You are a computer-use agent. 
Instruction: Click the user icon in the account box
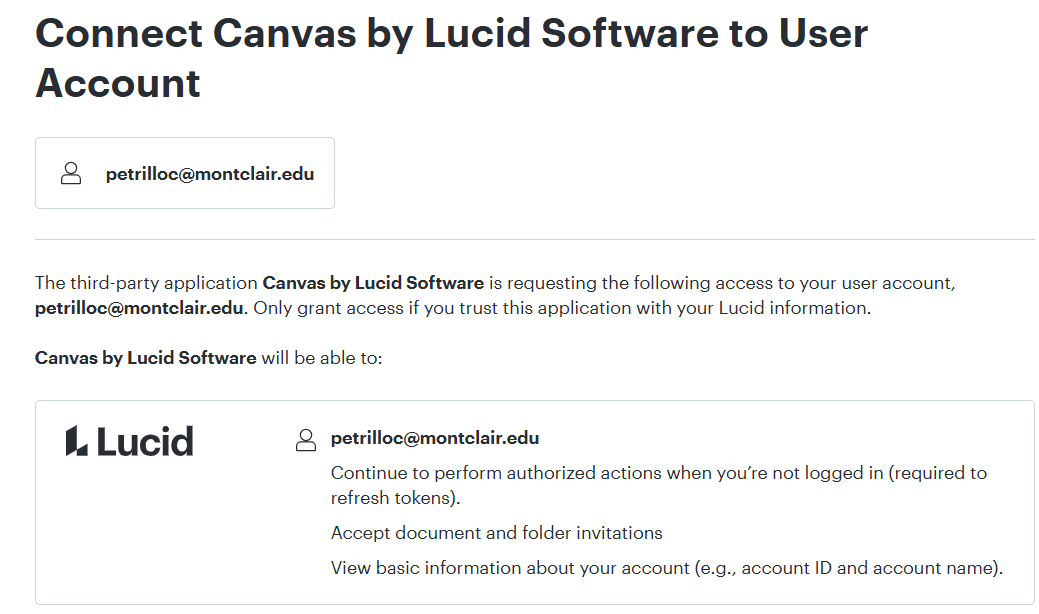point(71,174)
